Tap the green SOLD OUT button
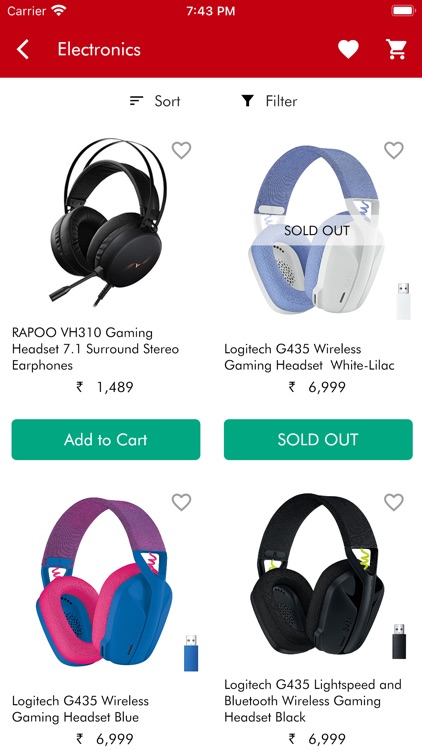The image size is (422, 750). [x=318, y=440]
